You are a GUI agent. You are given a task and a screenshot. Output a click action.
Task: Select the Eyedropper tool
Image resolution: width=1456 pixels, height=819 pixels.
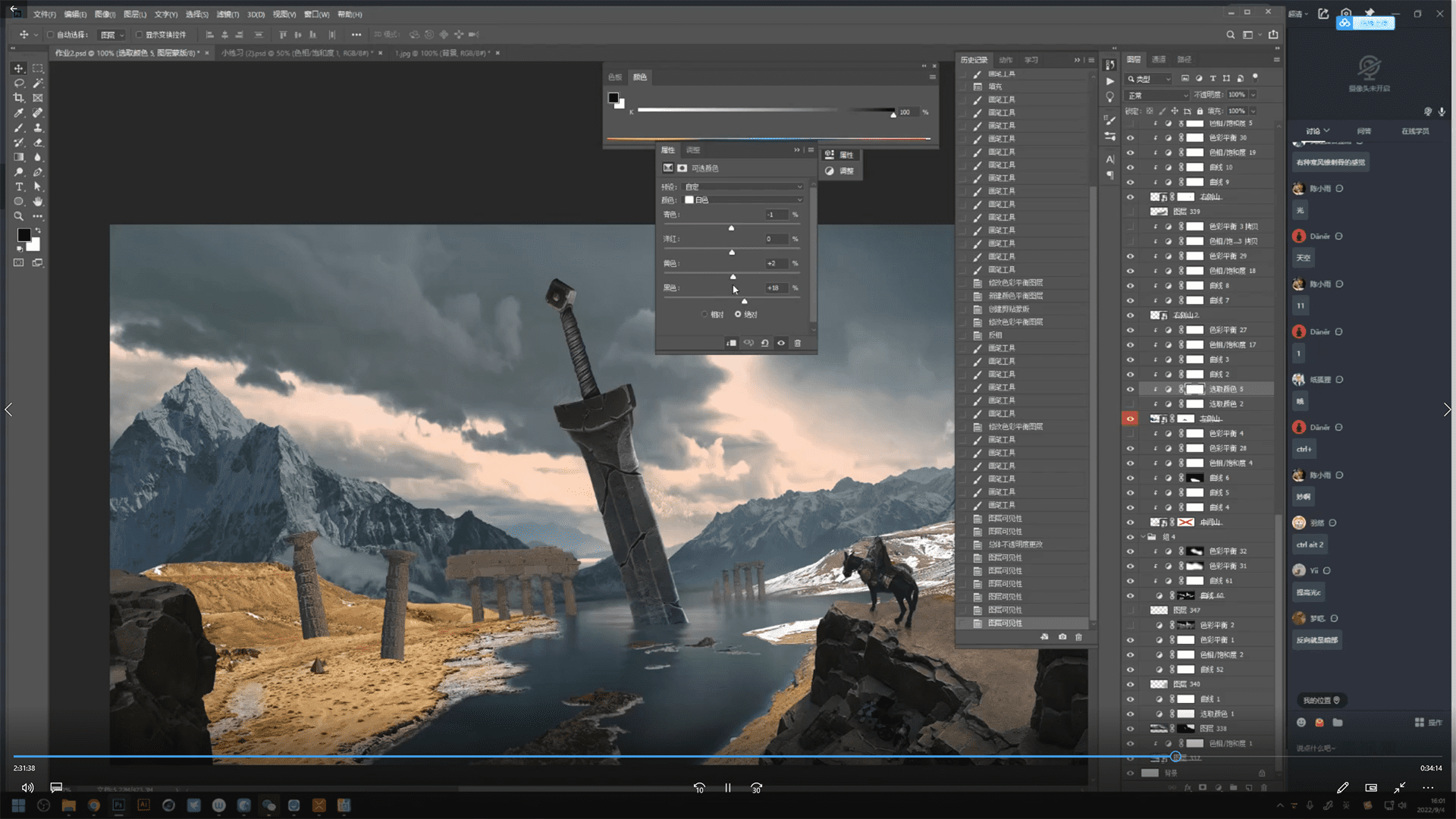[19, 113]
